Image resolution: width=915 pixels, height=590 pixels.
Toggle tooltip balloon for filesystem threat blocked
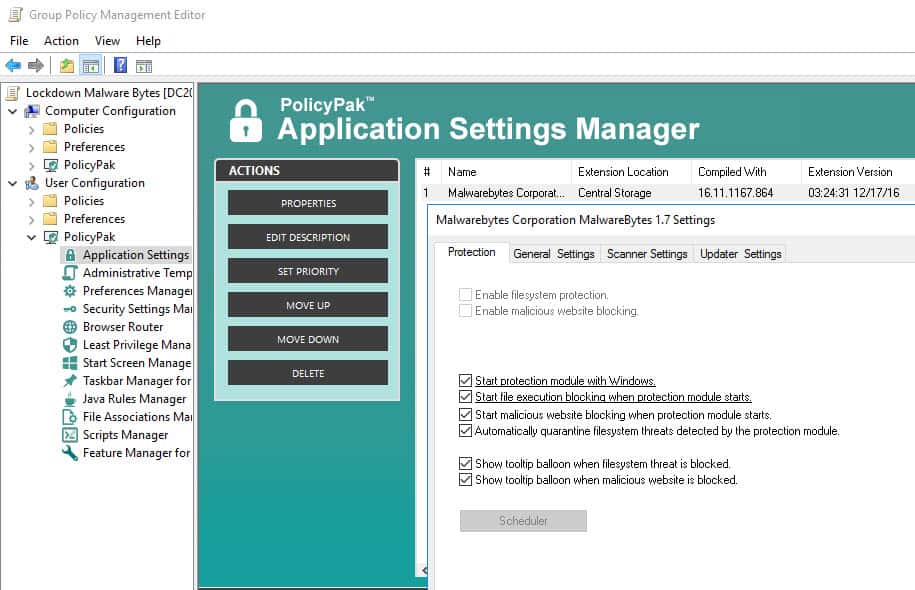pyautogui.click(x=465, y=463)
